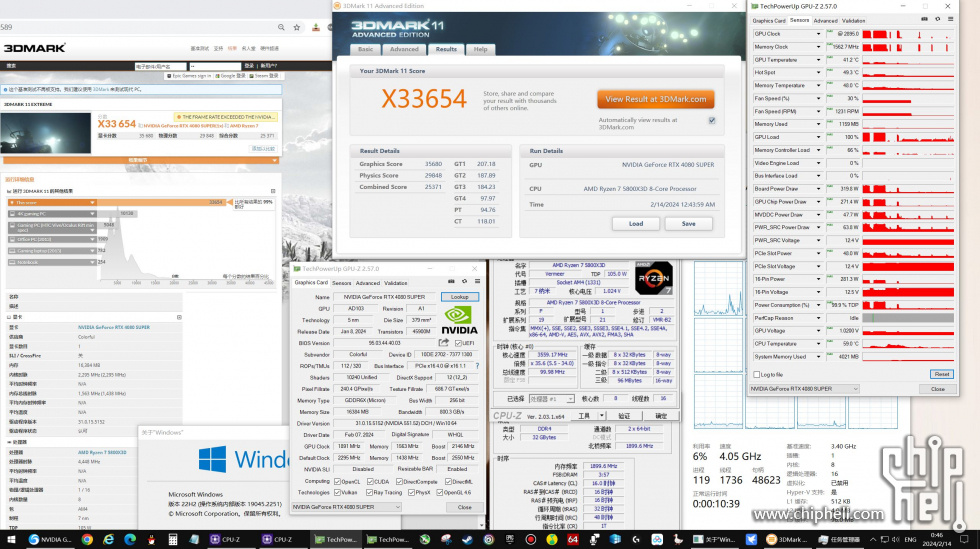This screenshot has width=980, height=549.
Task: Open Internet Explorer from the taskbar
Action: pos(109,539)
